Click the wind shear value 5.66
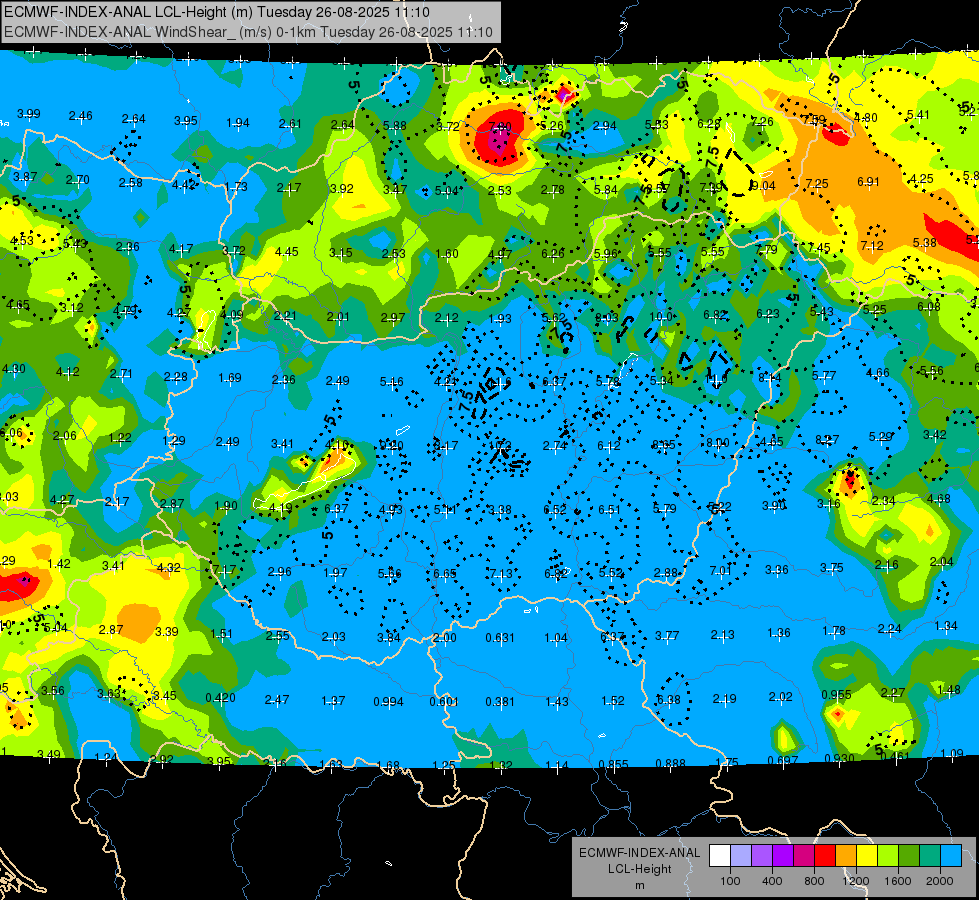Screen dimensions: 979x900 [390, 573]
